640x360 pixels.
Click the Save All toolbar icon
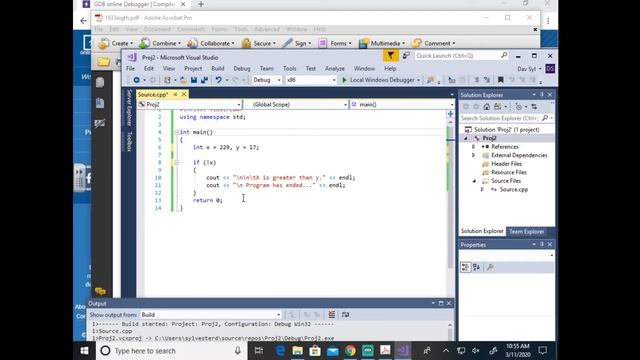(x=204, y=80)
